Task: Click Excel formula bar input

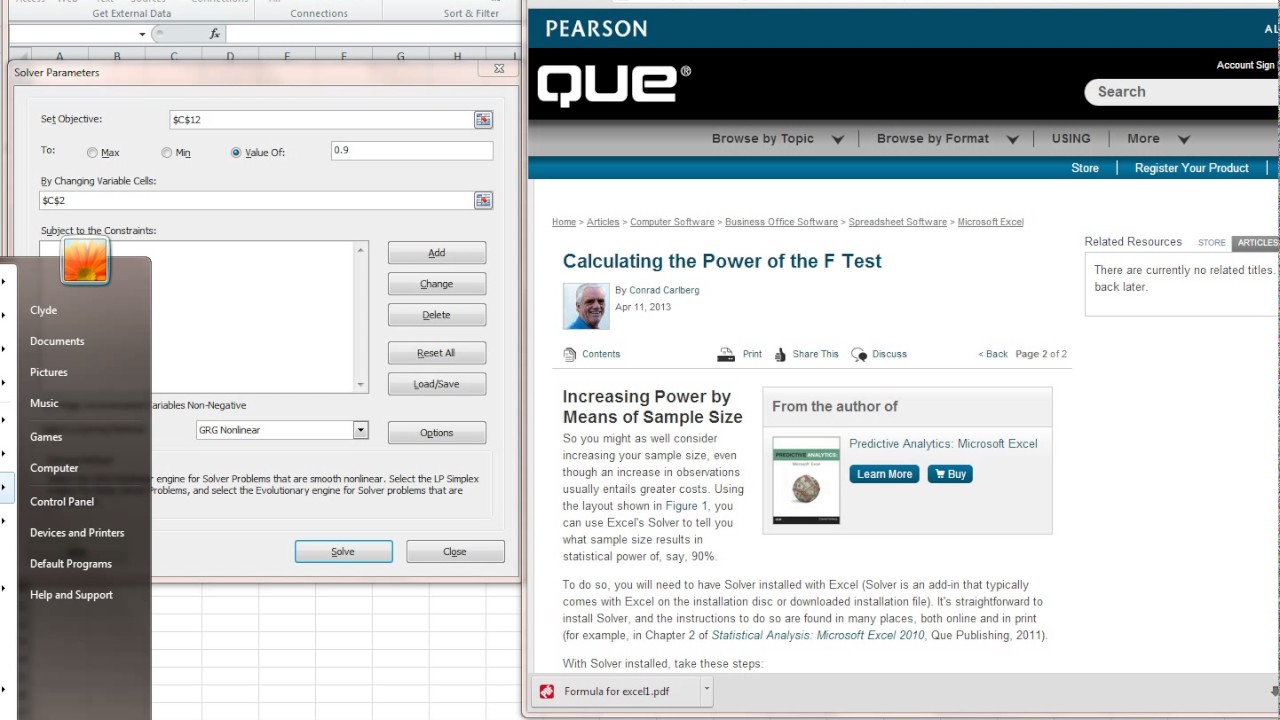Action: 374,34
